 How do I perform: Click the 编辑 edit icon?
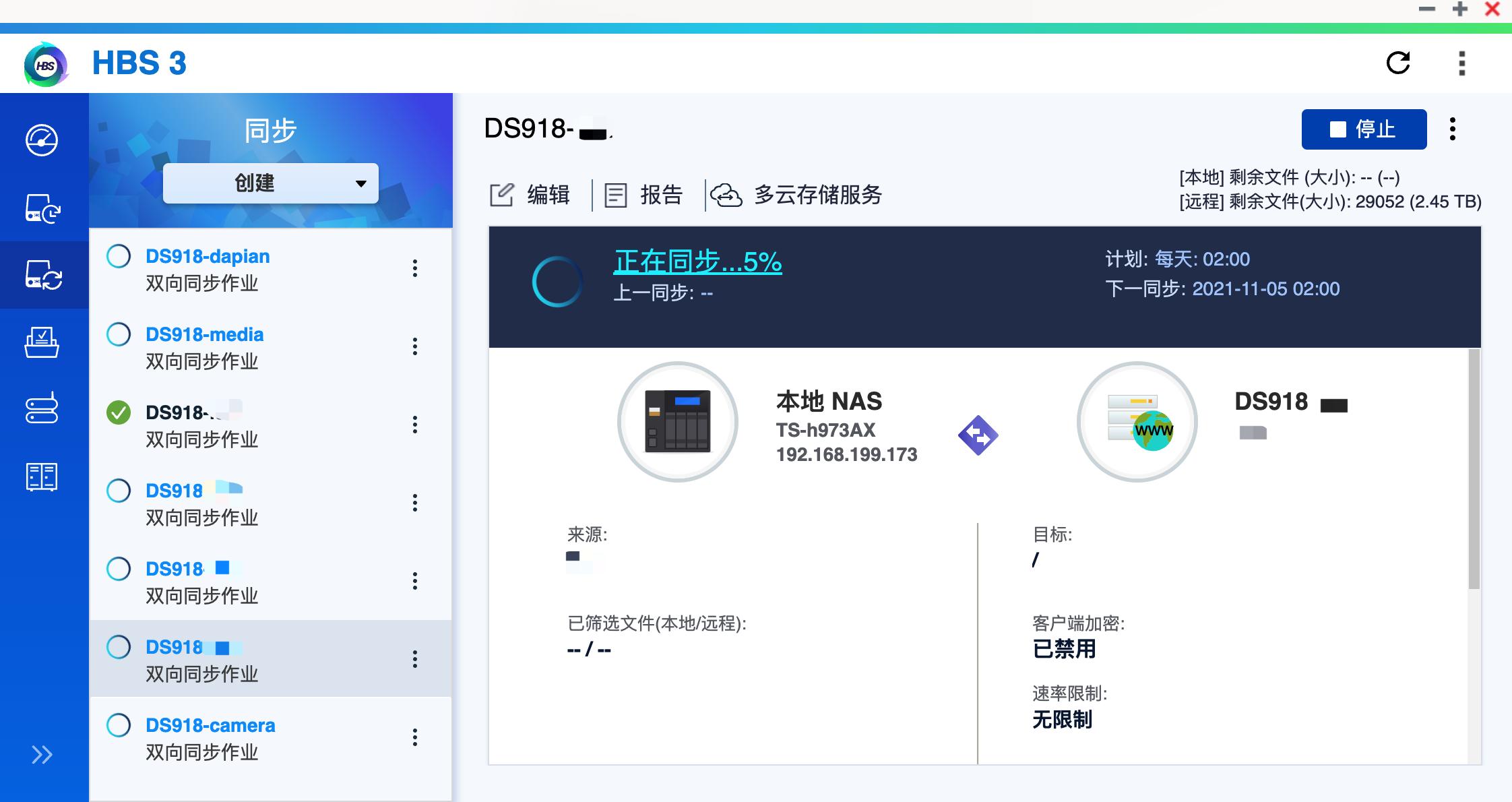tap(501, 195)
